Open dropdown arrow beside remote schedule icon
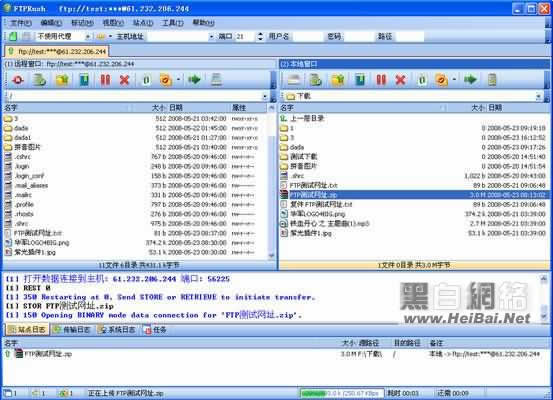 179,80
